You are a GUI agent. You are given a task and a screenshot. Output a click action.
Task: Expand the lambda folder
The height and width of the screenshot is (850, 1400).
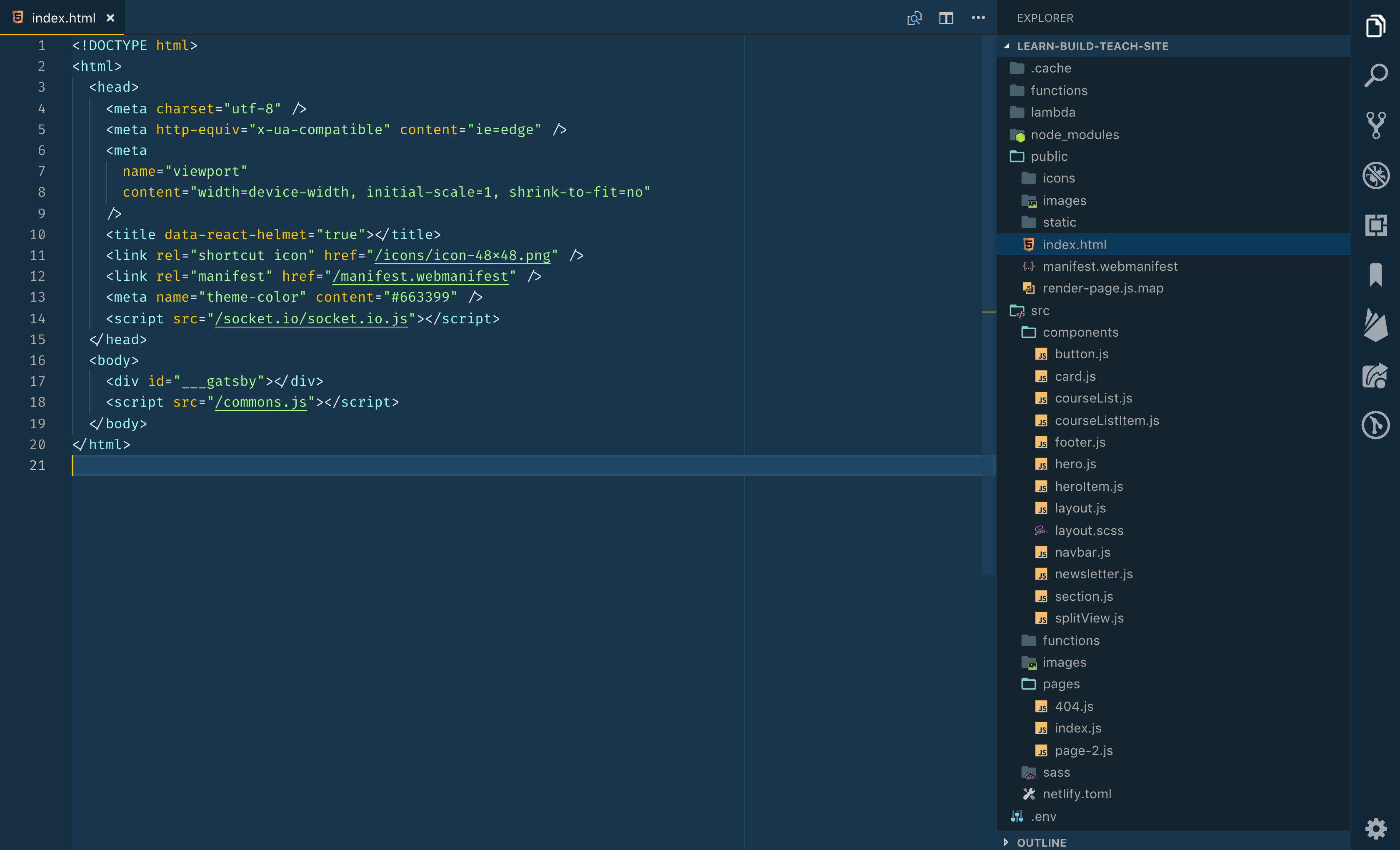1173,112
